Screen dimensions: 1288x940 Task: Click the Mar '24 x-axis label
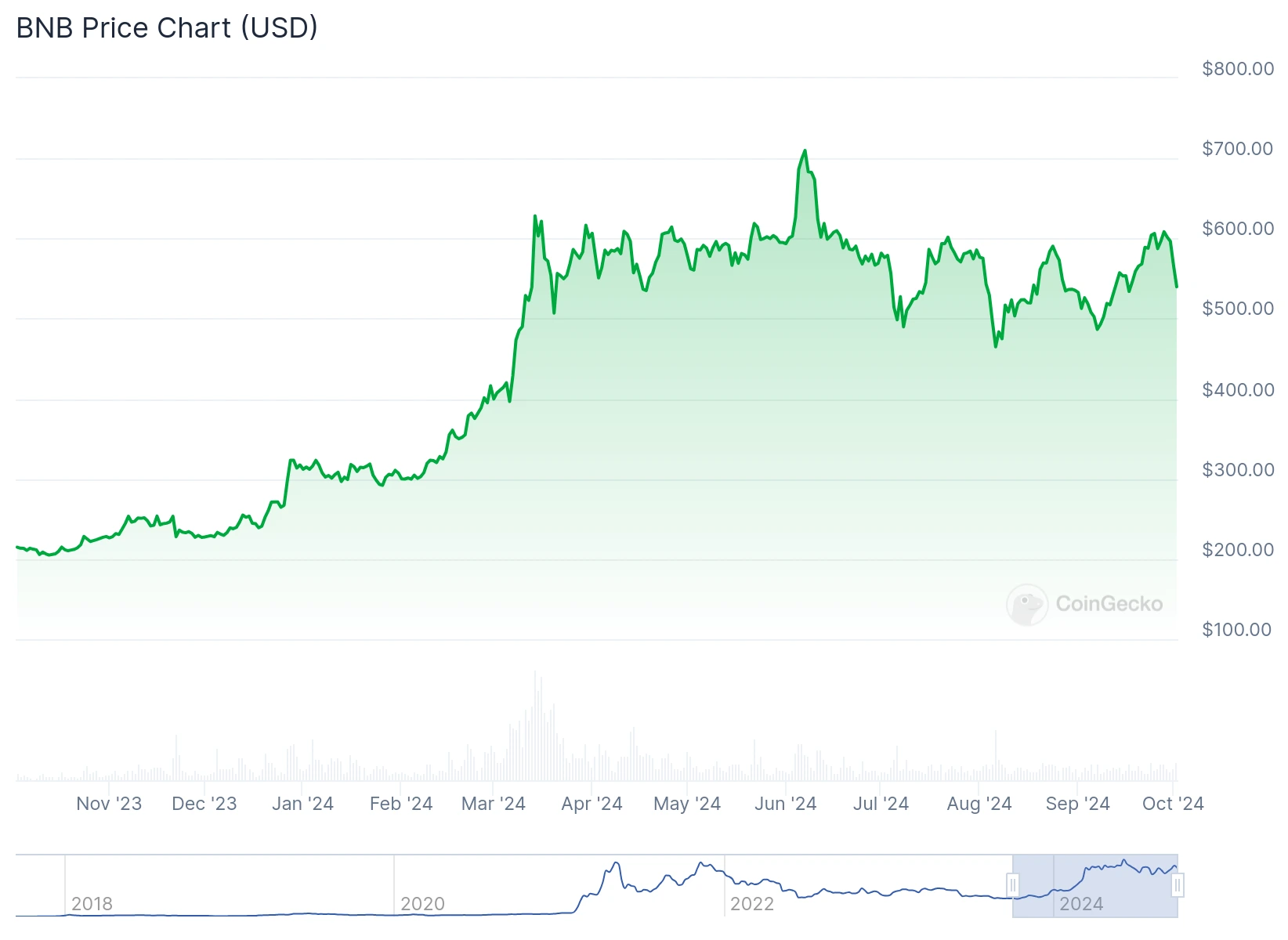[x=494, y=804]
